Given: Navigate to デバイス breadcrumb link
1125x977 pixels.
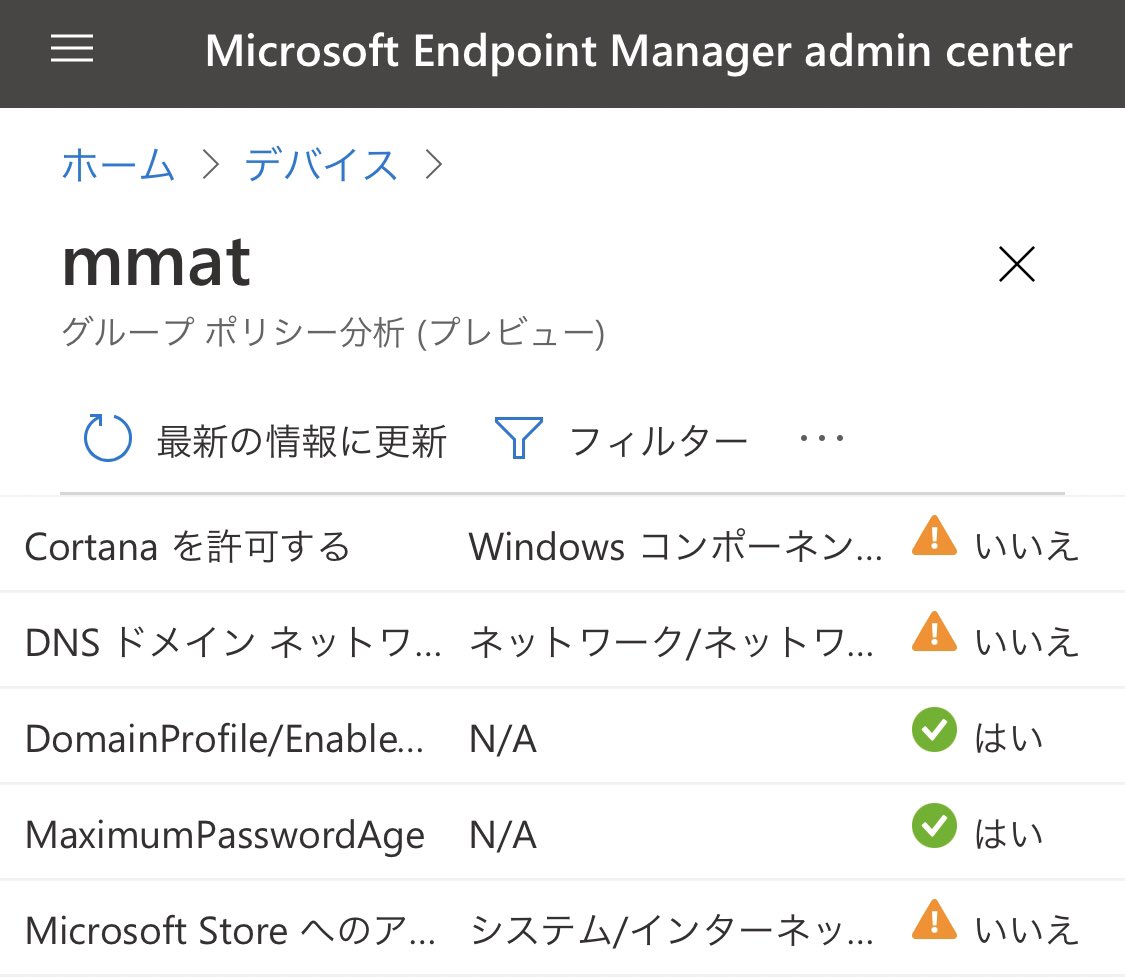Looking at the screenshot, I should click(321, 165).
